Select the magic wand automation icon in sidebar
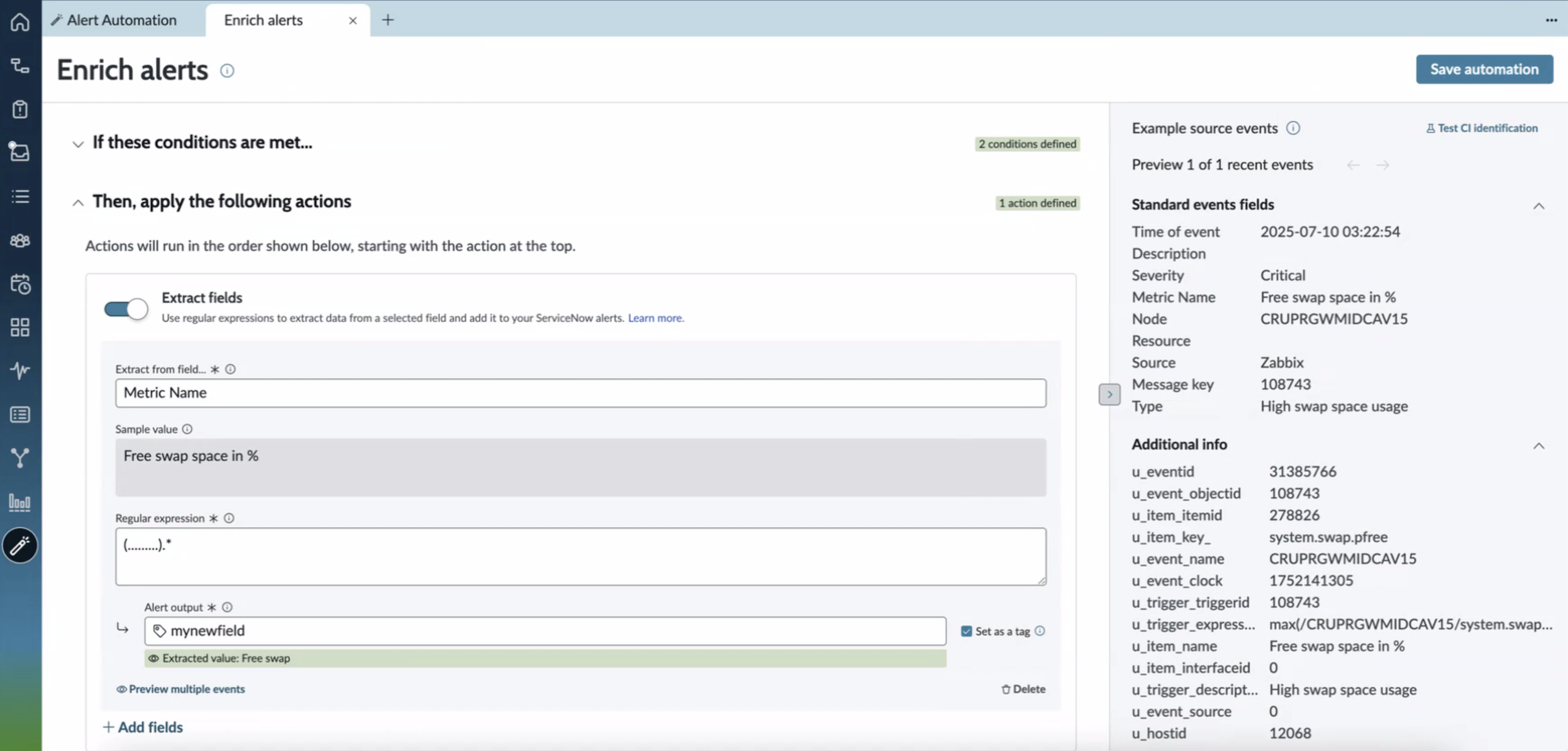Image resolution: width=1568 pixels, height=751 pixels. [20, 545]
